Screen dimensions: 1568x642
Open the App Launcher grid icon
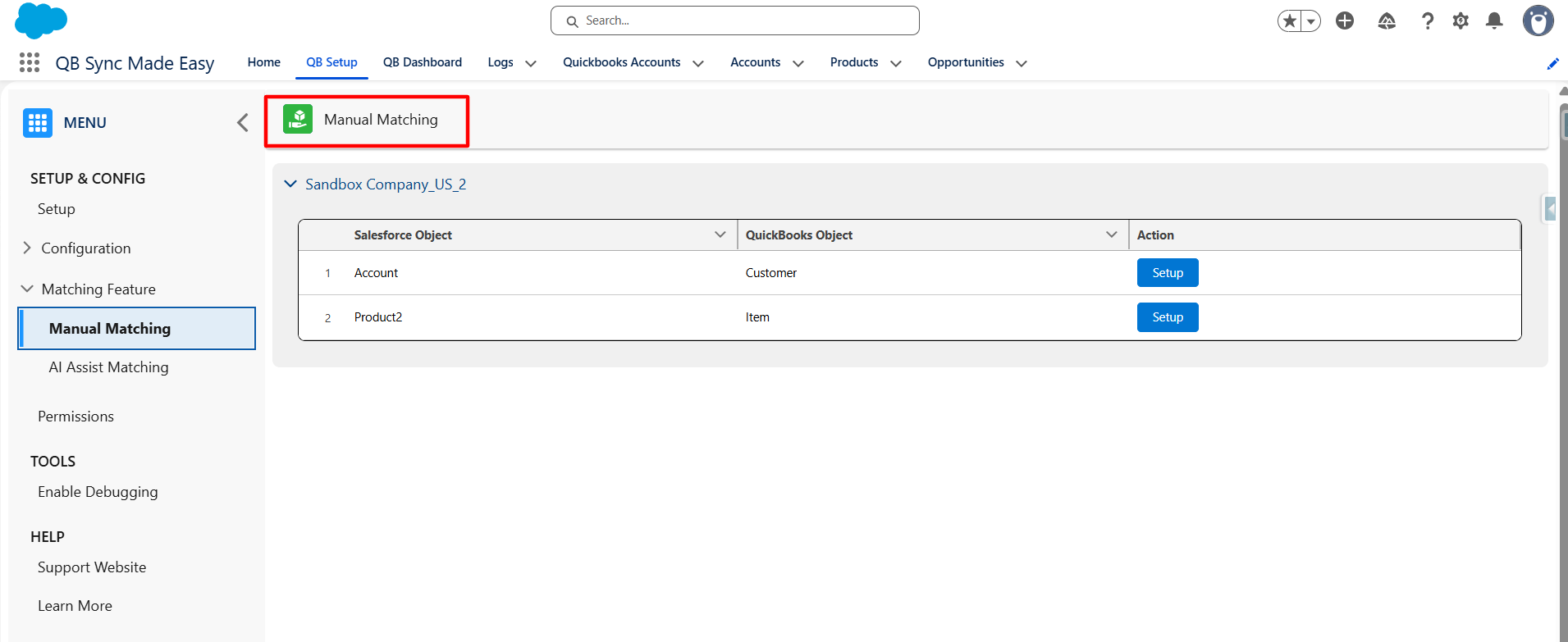tap(30, 62)
